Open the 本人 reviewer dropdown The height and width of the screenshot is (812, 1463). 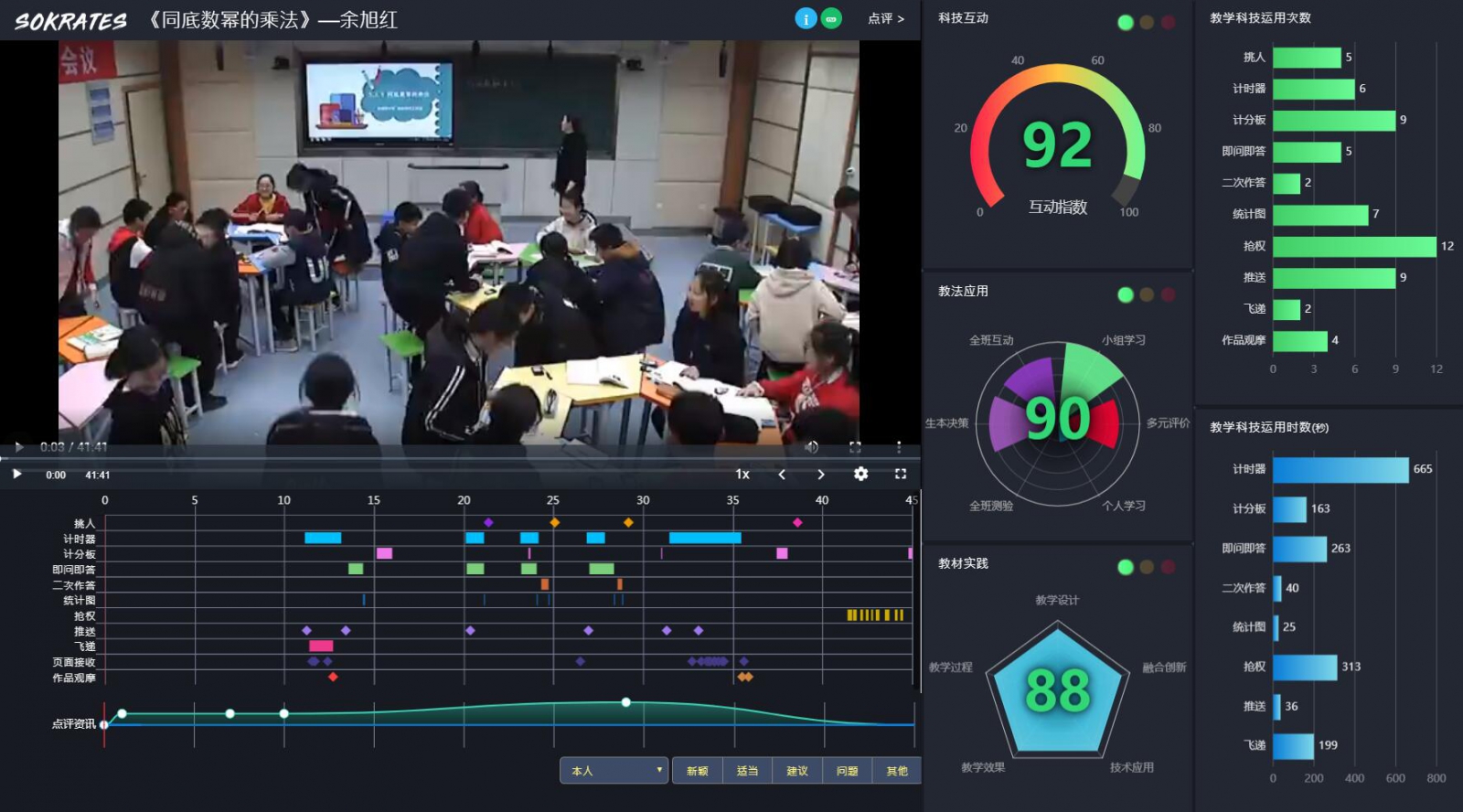pos(614,771)
